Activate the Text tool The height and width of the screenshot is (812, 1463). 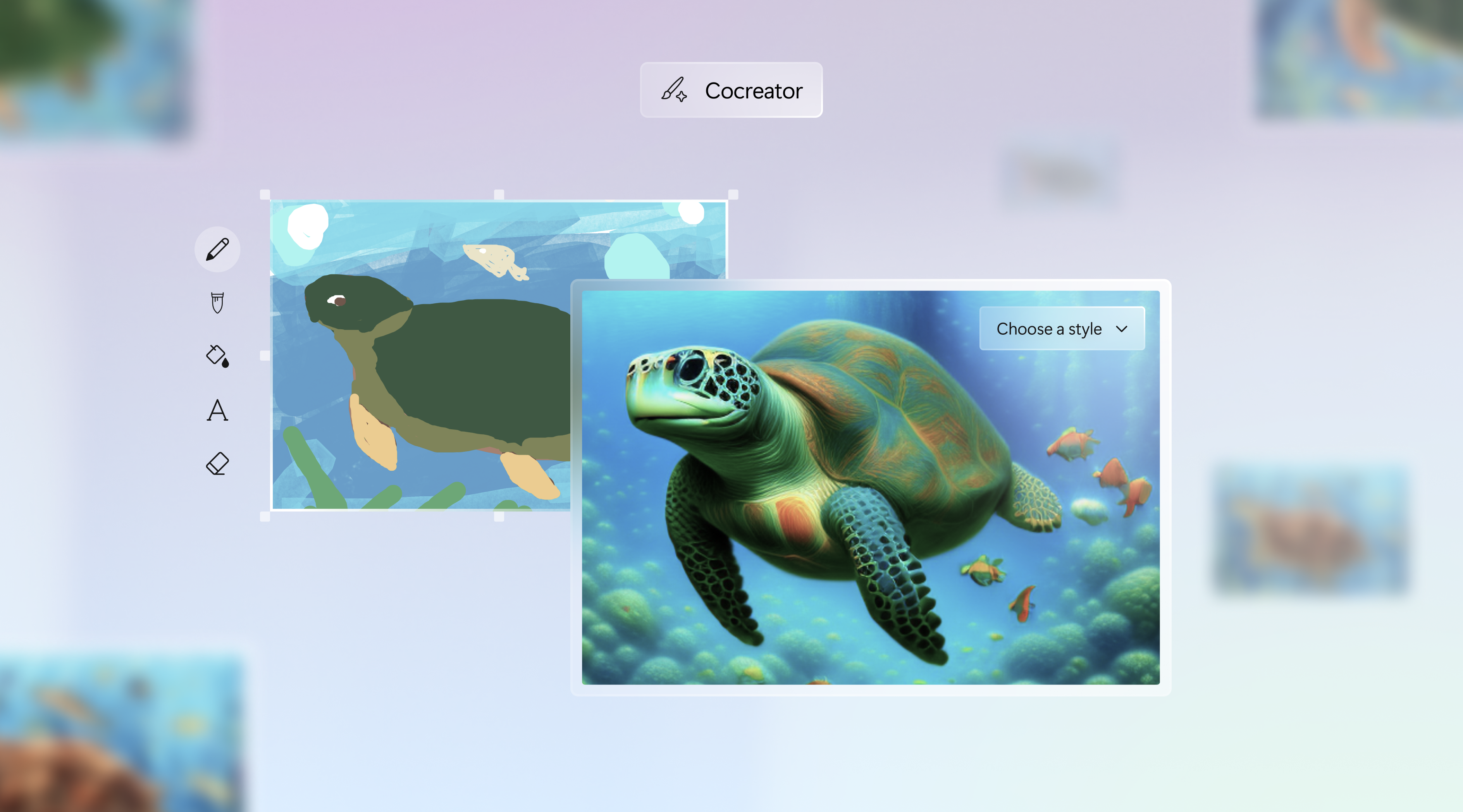217,410
